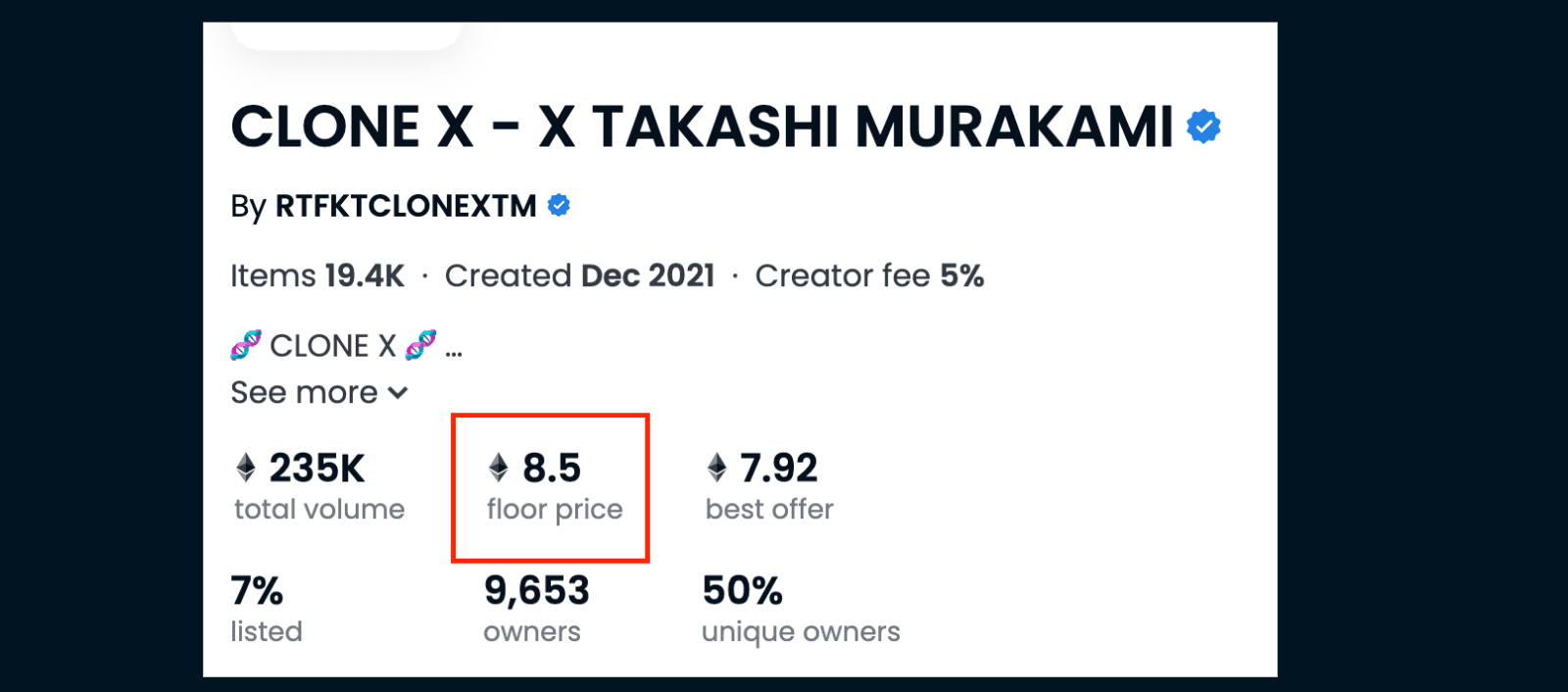
Task: Expand description using the See more chevron
Action: 398,393
